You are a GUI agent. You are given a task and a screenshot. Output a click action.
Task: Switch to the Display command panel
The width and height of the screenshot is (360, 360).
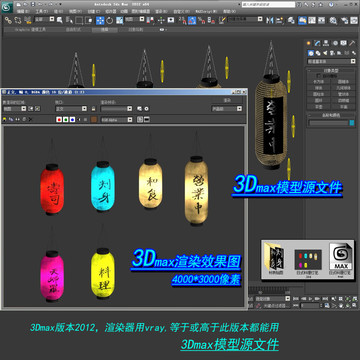coord(344,43)
